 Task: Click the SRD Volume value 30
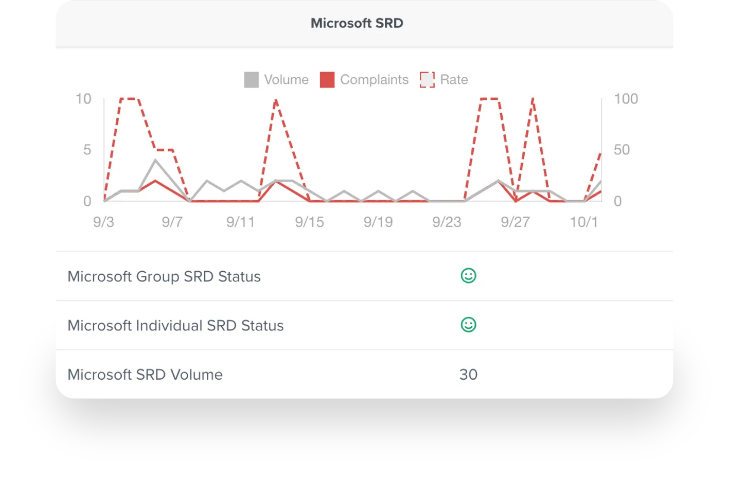(x=469, y=375)
